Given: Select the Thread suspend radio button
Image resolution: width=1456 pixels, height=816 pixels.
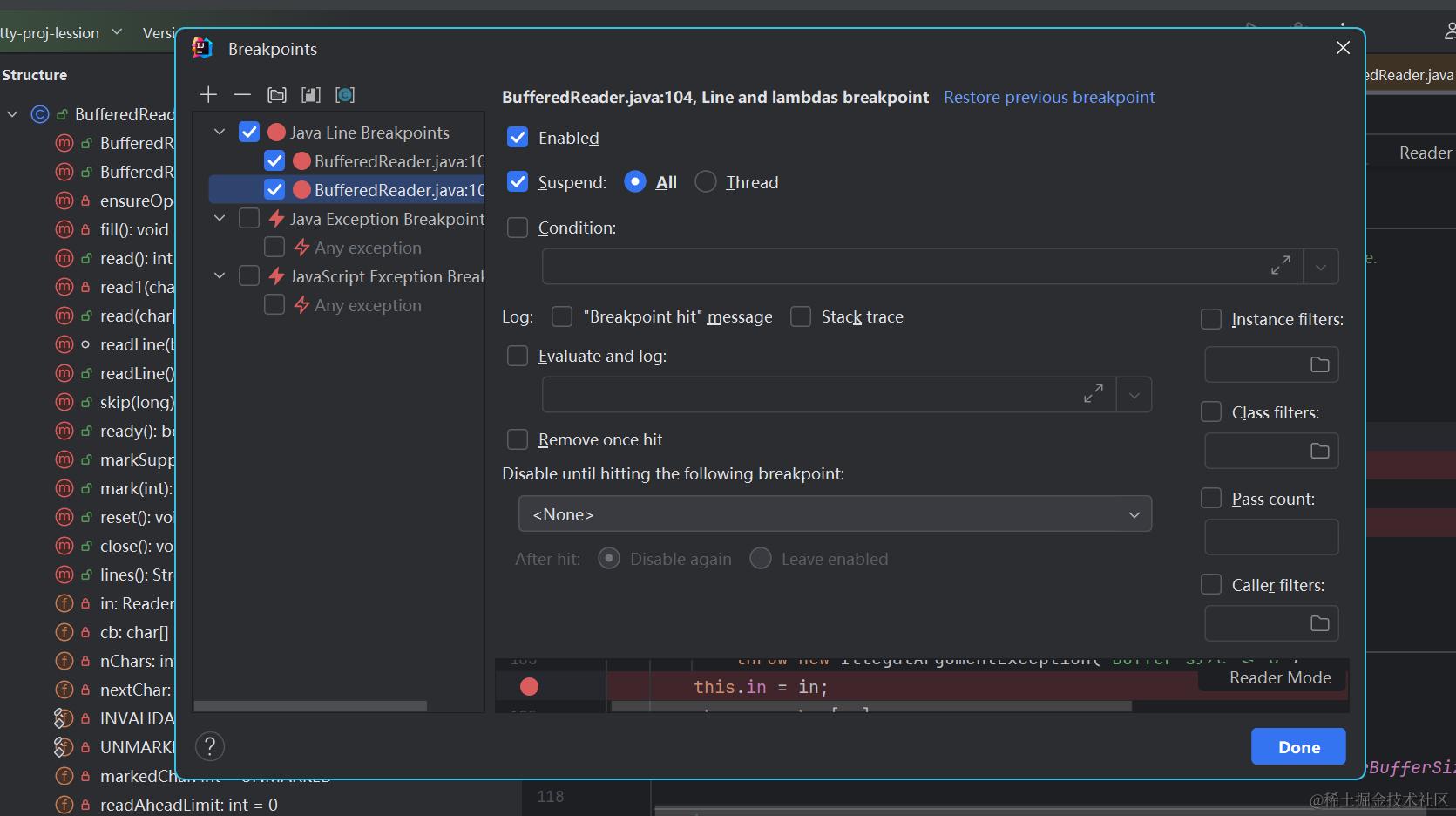Looking at the screenshot, I should tap(706, 182).
